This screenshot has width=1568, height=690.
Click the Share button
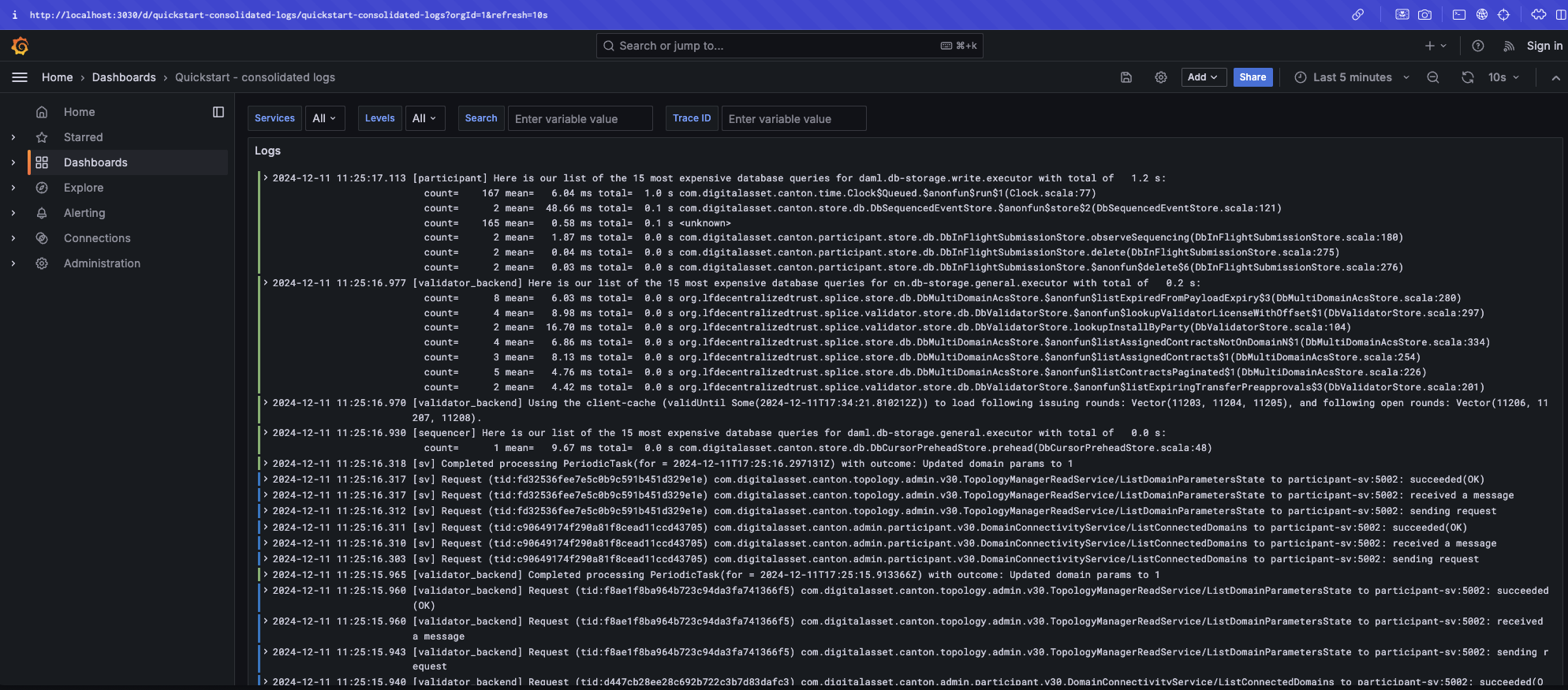click(1253, 77)
